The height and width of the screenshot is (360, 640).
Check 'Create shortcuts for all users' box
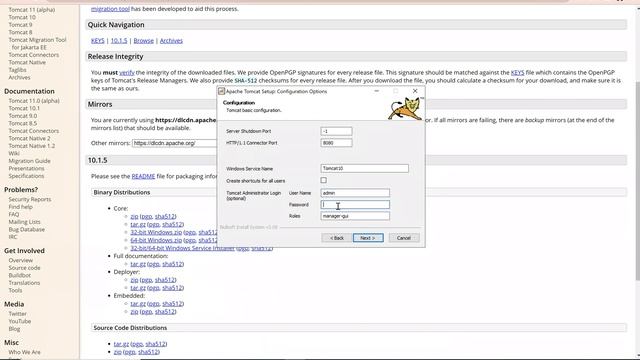coord(324,180)
